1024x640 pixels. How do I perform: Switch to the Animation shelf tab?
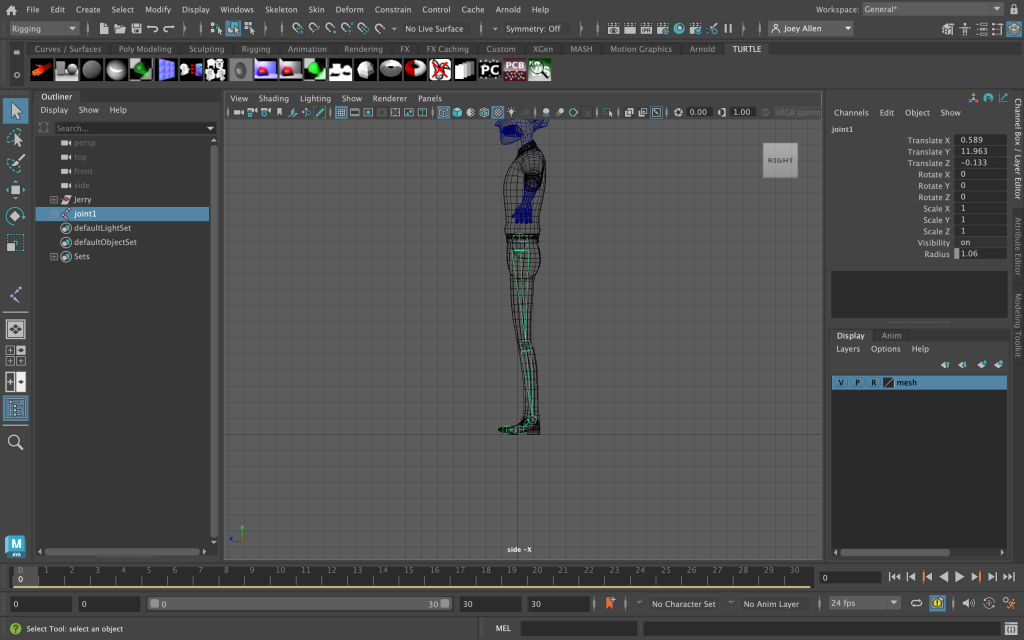(x=307, y=49)
